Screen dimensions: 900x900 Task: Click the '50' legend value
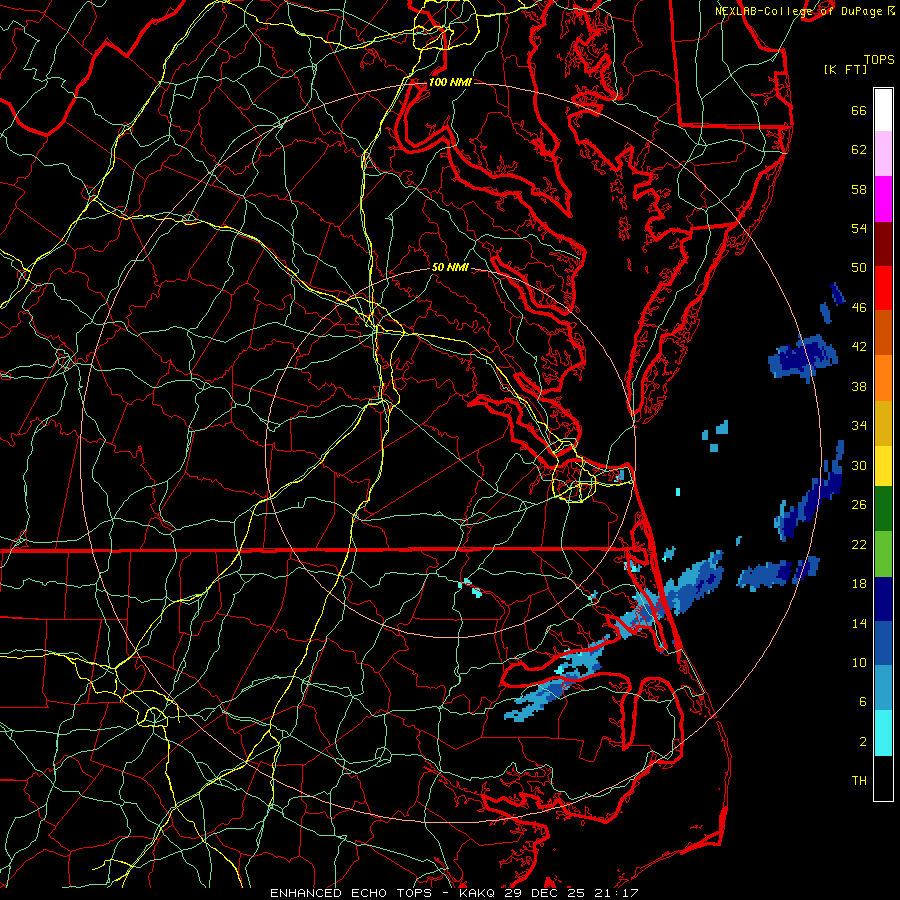coord(859,267)
